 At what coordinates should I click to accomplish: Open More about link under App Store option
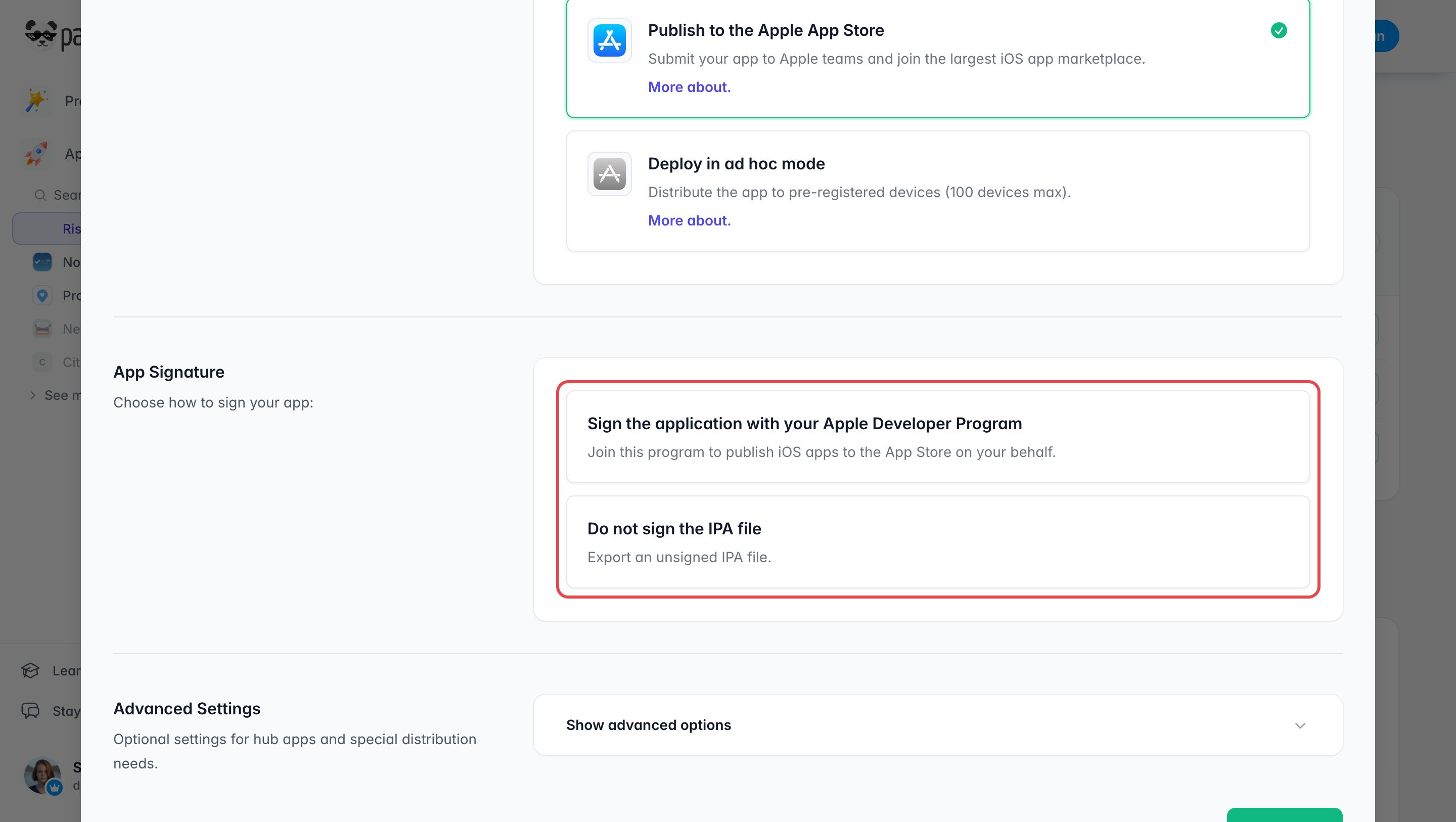(x=689, y=87)
